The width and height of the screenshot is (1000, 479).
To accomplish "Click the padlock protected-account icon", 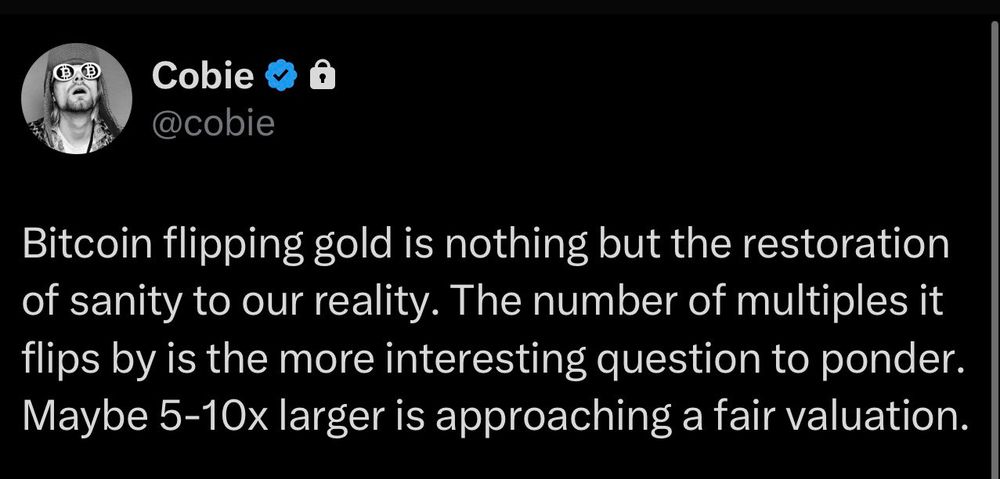I will click(322, 76).
